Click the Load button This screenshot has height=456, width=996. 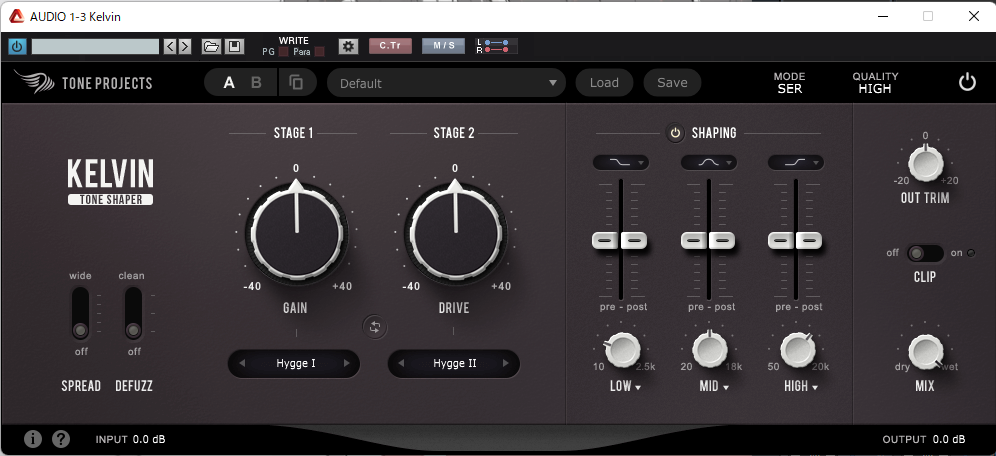tap(604, 83)
